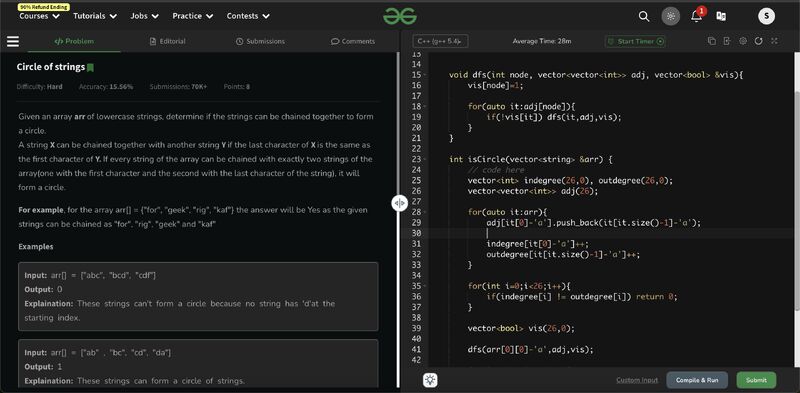Switch to the Problem tab

74,41
